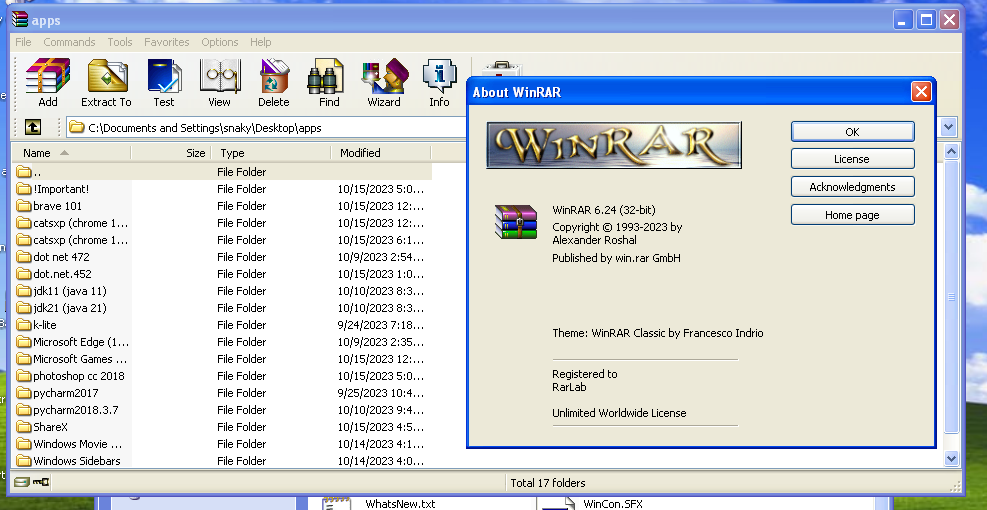The width and height of the screenshot is (987, 510).
Task: Sort by Name column header
Action: coord(71,153)
